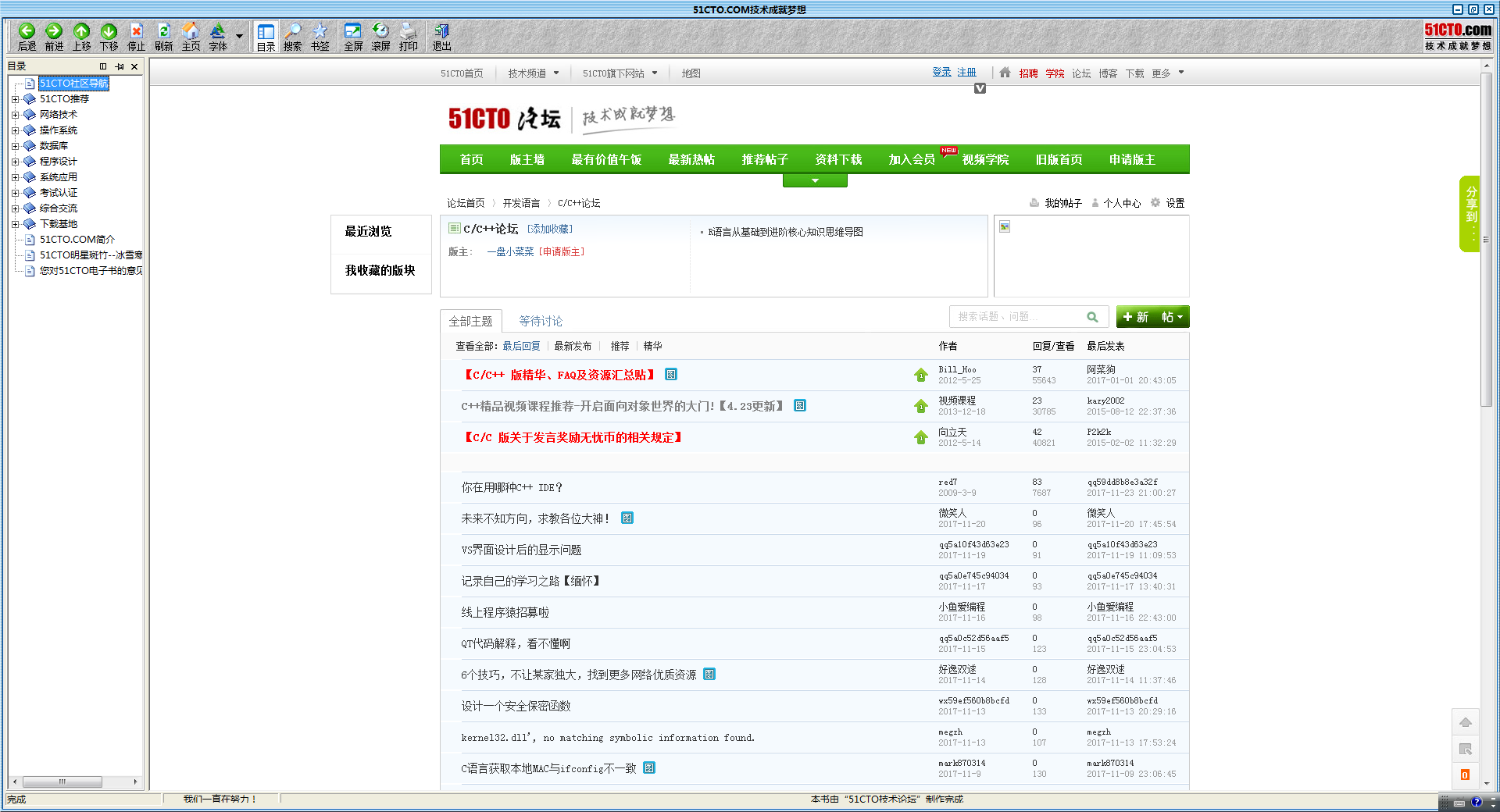Click the 注册 register link
This screenshot has width=1500, height=812.
(x=966, y=72)
